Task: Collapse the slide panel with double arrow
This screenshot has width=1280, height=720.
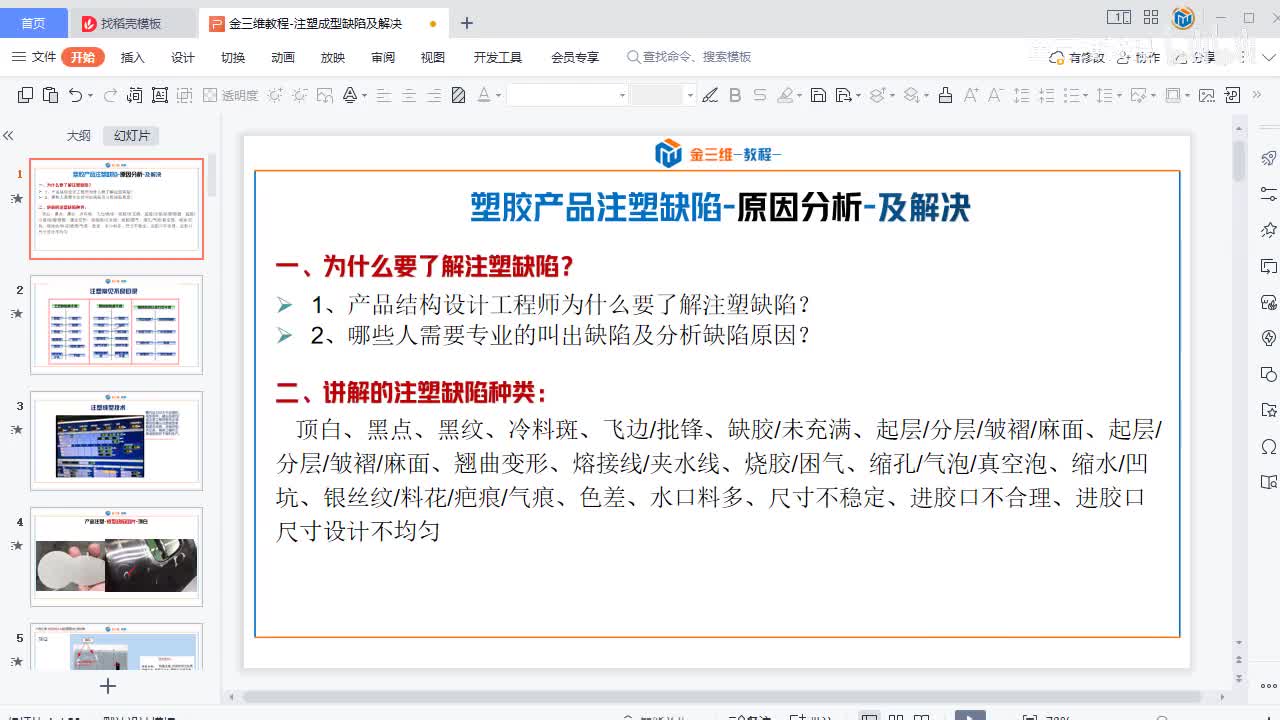Action: pyautogui.click(x=8, y=135)
